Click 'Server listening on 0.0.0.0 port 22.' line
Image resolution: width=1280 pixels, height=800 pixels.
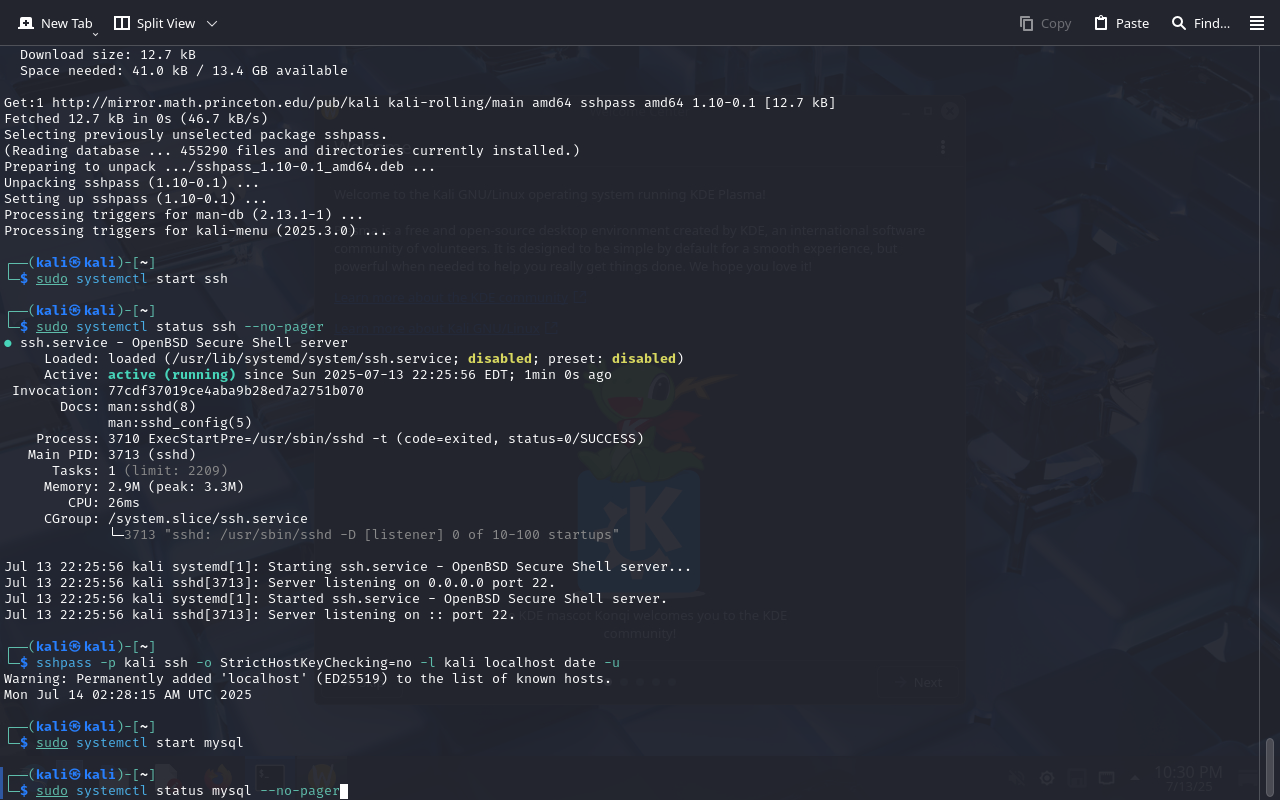pyautogui.click(x=280, y=583)
